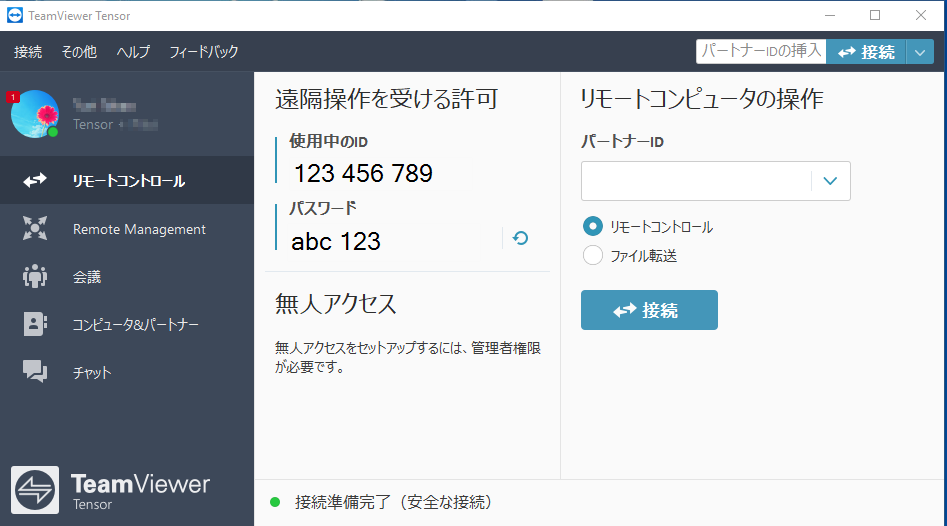Click the 無人アクセス heading
Screen dimensions: 947x526
click(x=336, y=304)
